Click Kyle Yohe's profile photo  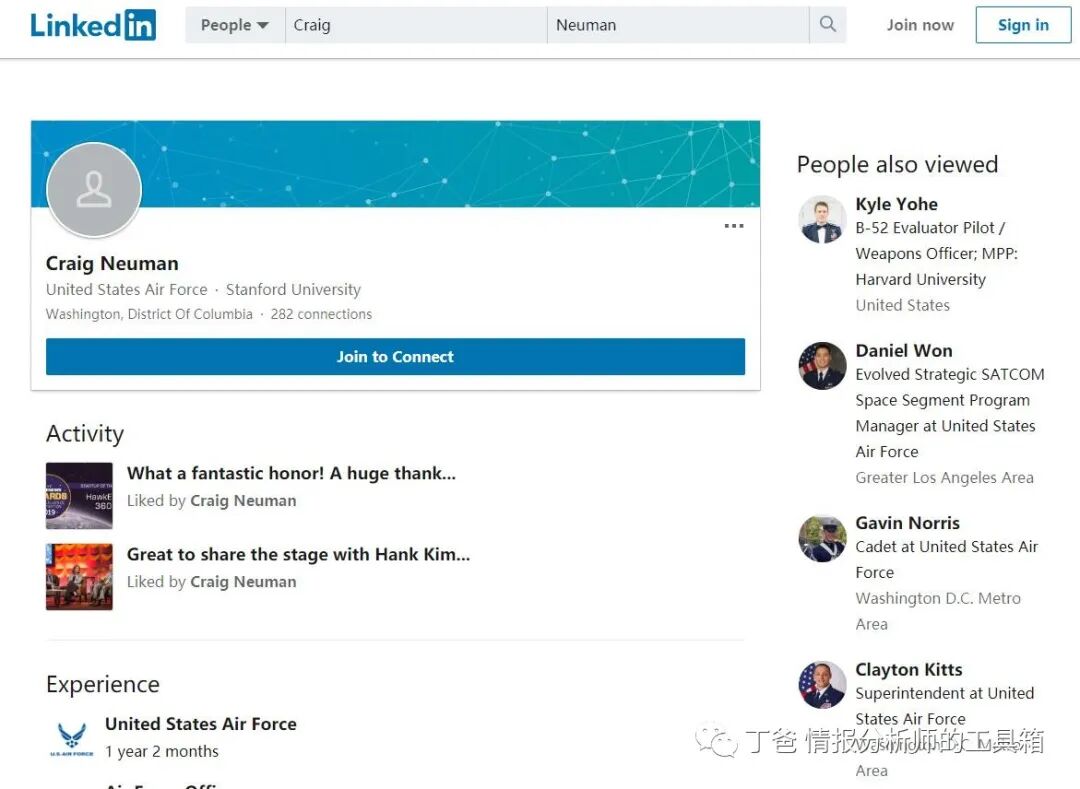822,220
